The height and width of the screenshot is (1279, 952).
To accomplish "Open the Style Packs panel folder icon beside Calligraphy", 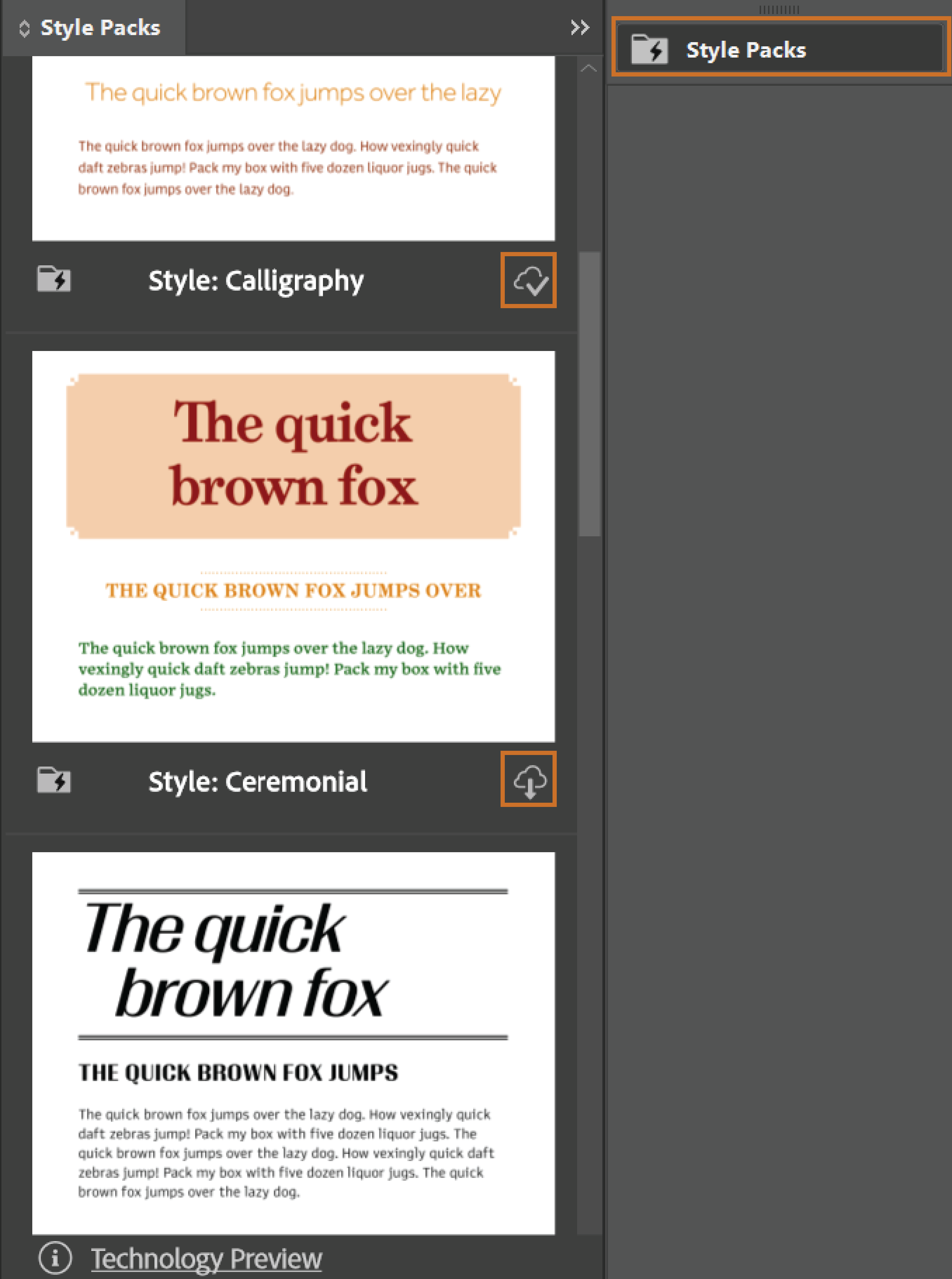I will pyautogui.click(x=54, y=280).
